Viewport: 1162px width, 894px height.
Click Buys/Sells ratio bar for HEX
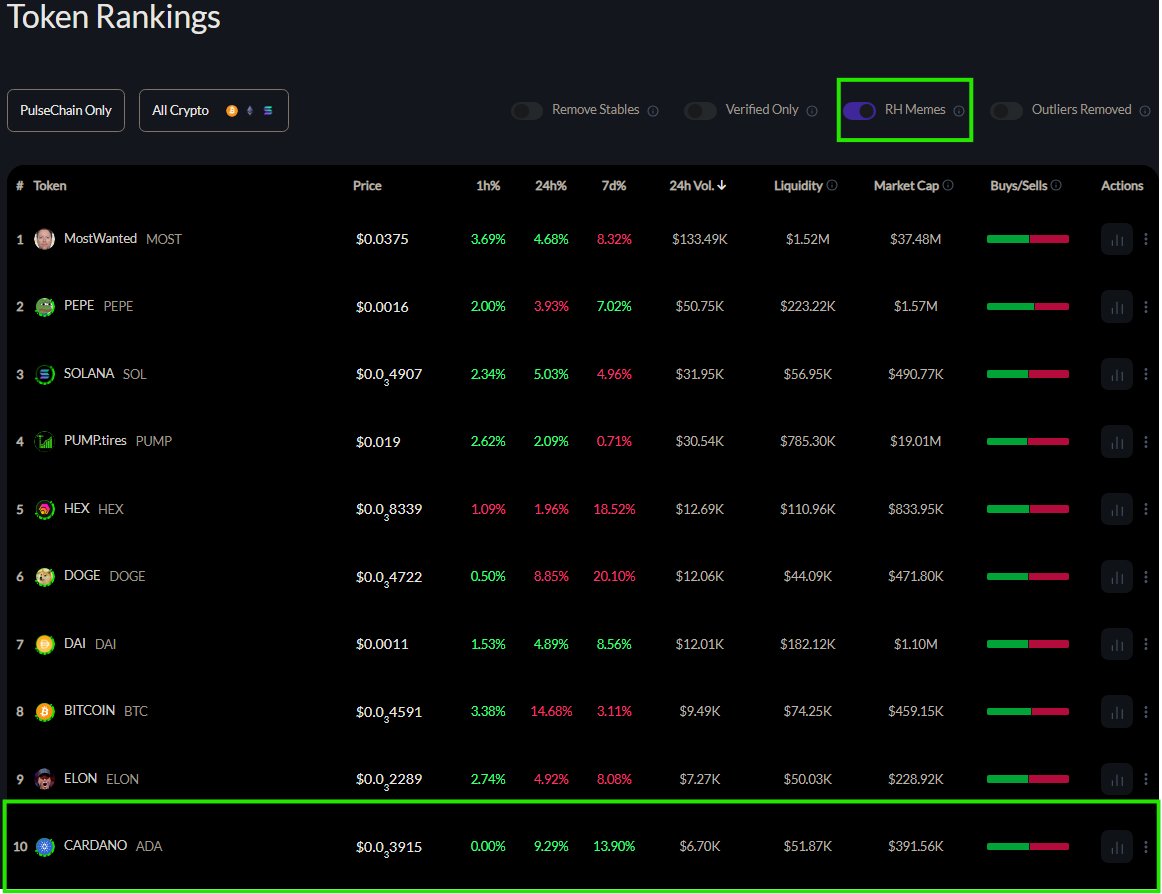coord(1027,509)
